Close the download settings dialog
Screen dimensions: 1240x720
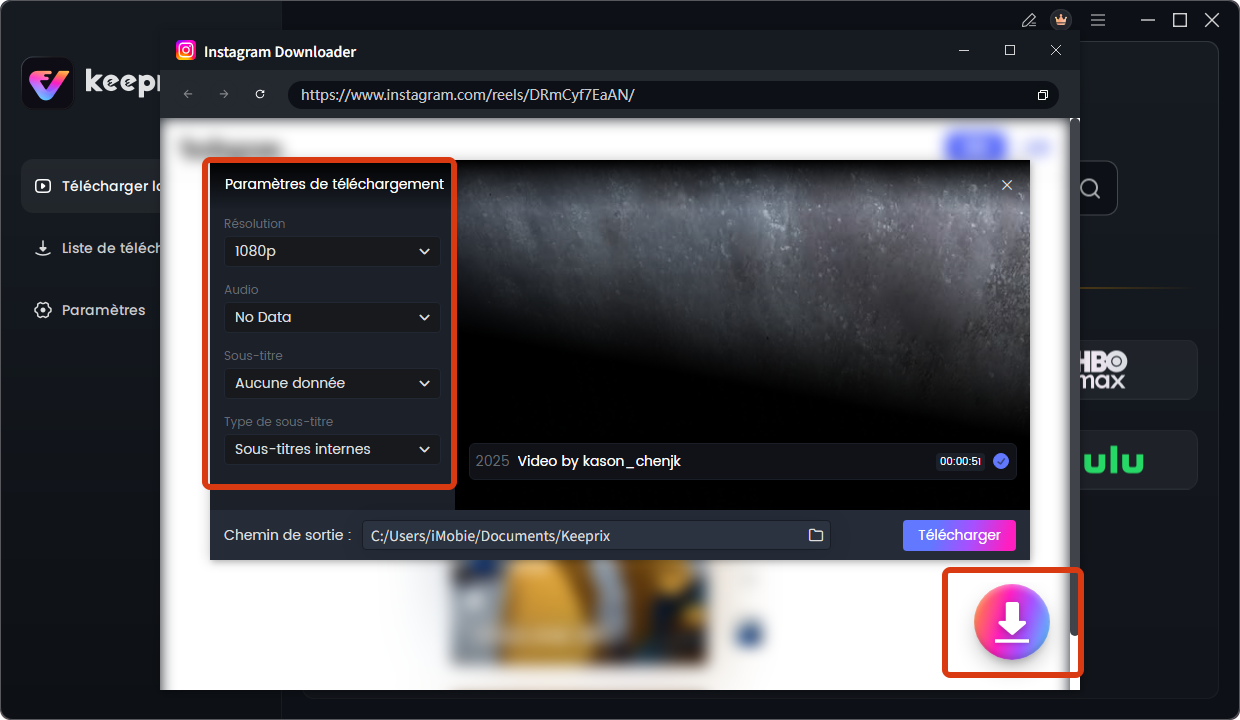[x=1007, y=185]
